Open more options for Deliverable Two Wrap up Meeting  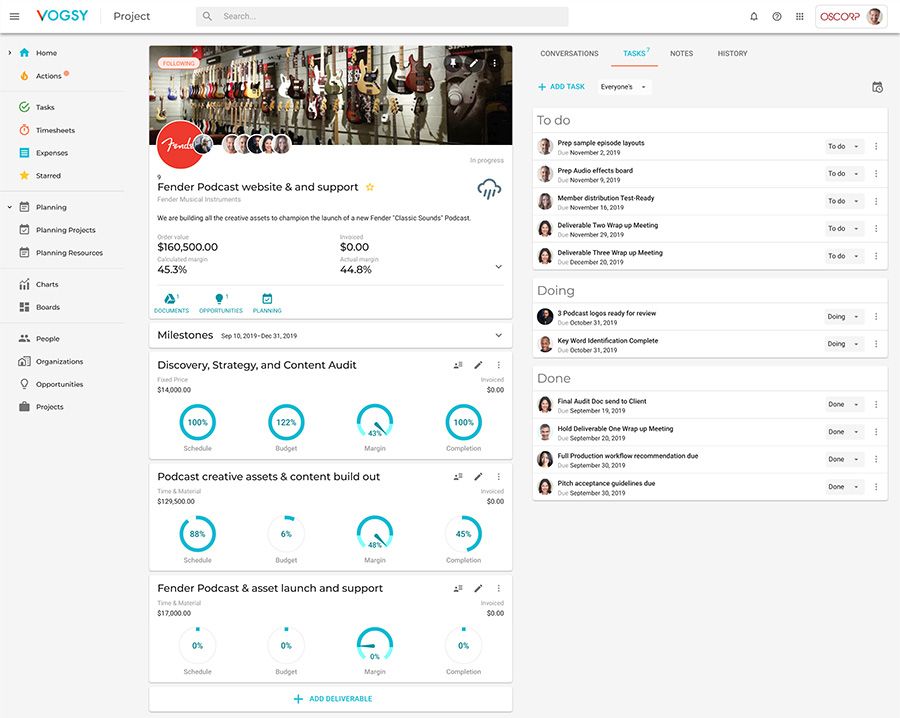(876, 228)
